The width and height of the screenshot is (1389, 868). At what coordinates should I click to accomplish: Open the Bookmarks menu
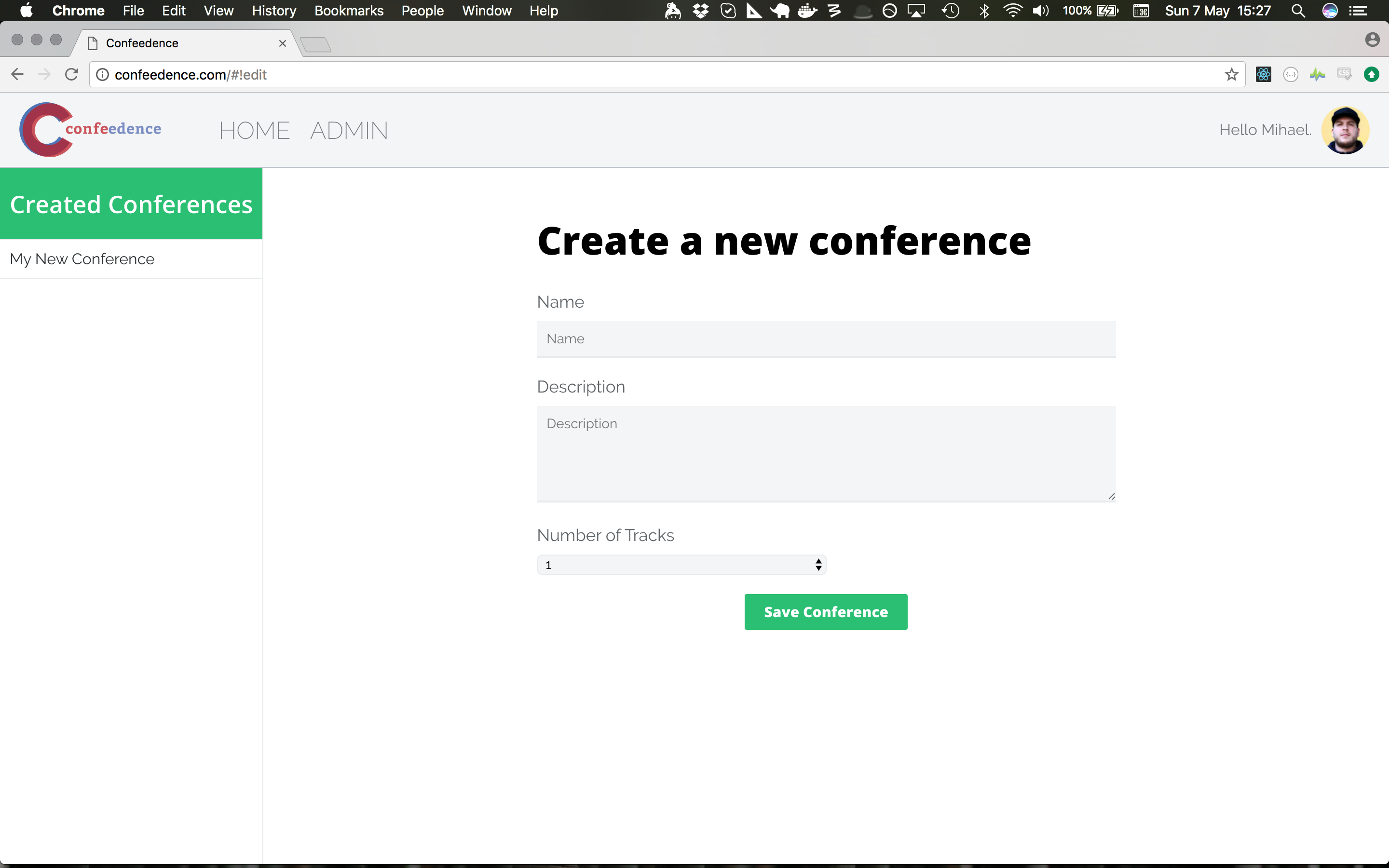point(348,11)
